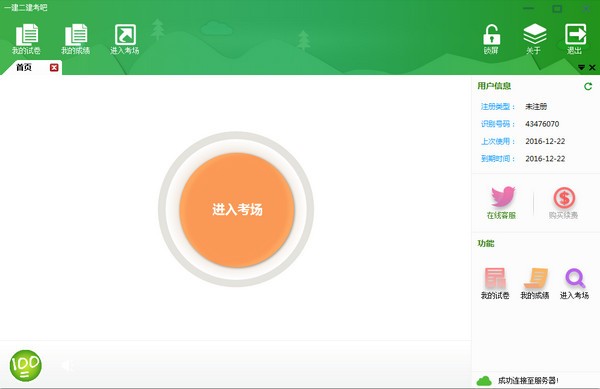Close the tab area with X button

(x=592, y=68)
